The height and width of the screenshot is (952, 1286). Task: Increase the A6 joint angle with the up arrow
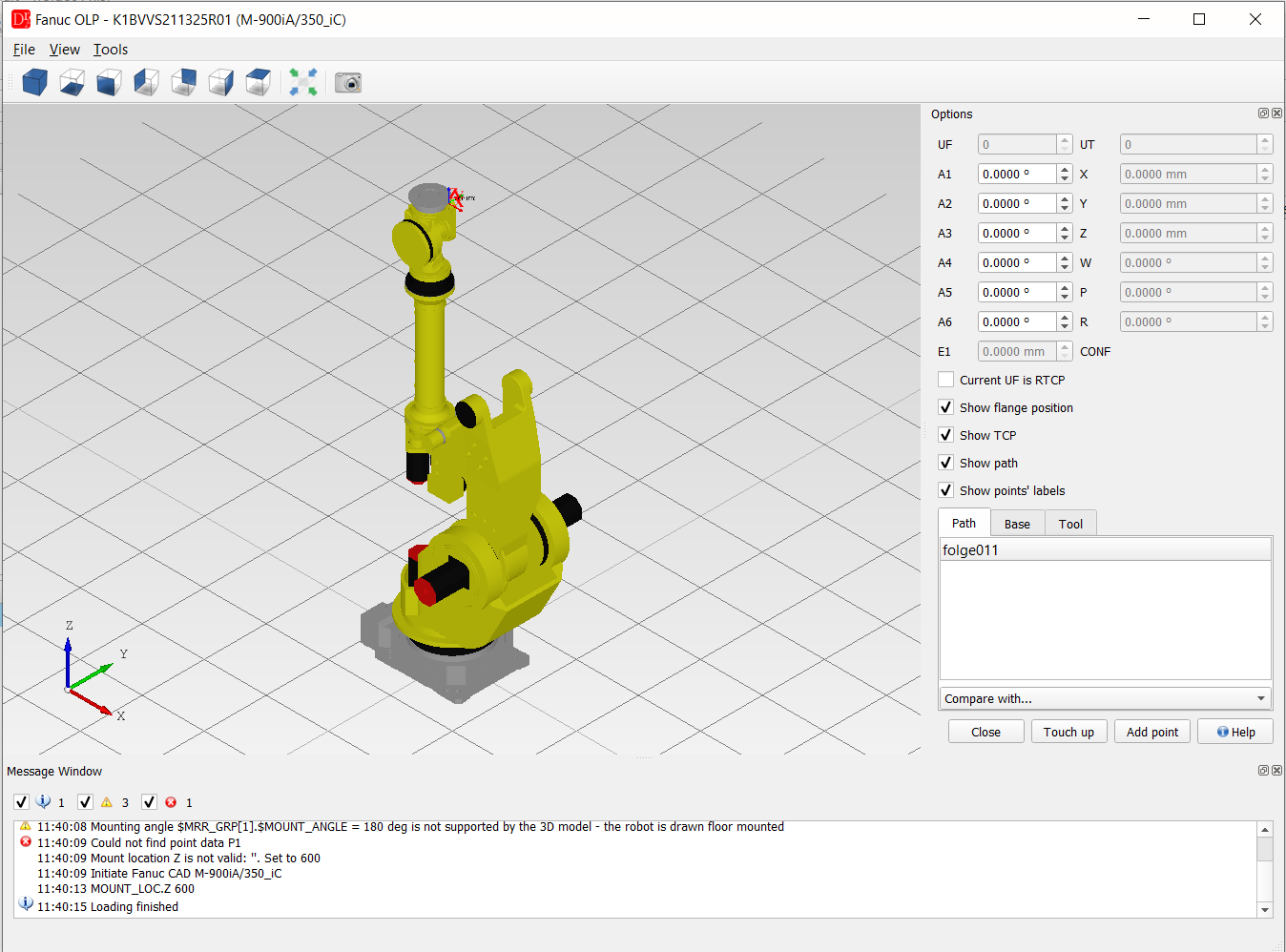click(x=1065, y=317)
